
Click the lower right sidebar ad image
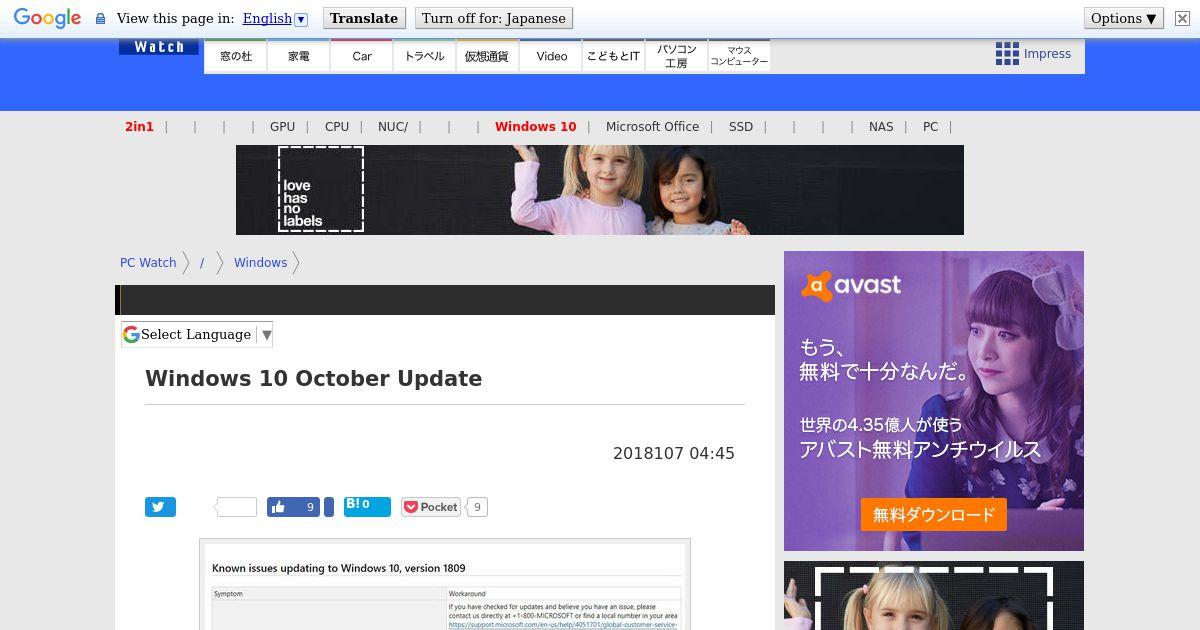pos(934,595)
